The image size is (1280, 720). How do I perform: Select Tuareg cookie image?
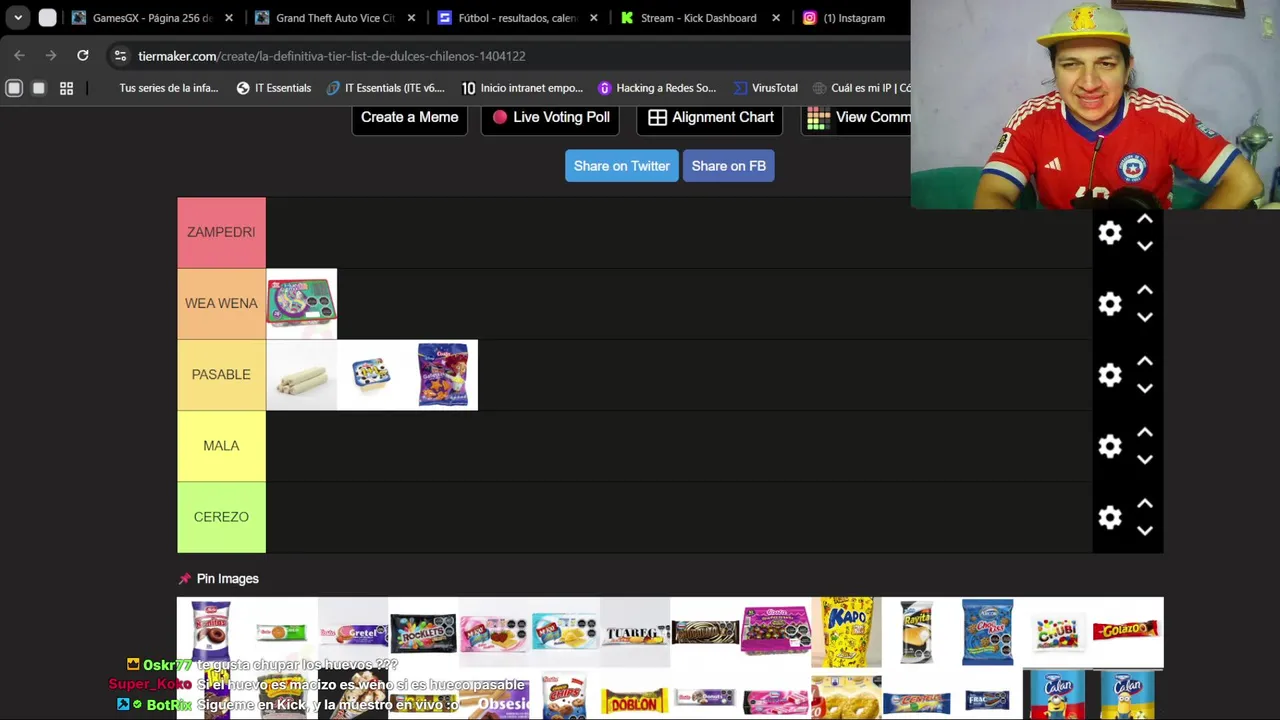[x=634, y=633]
